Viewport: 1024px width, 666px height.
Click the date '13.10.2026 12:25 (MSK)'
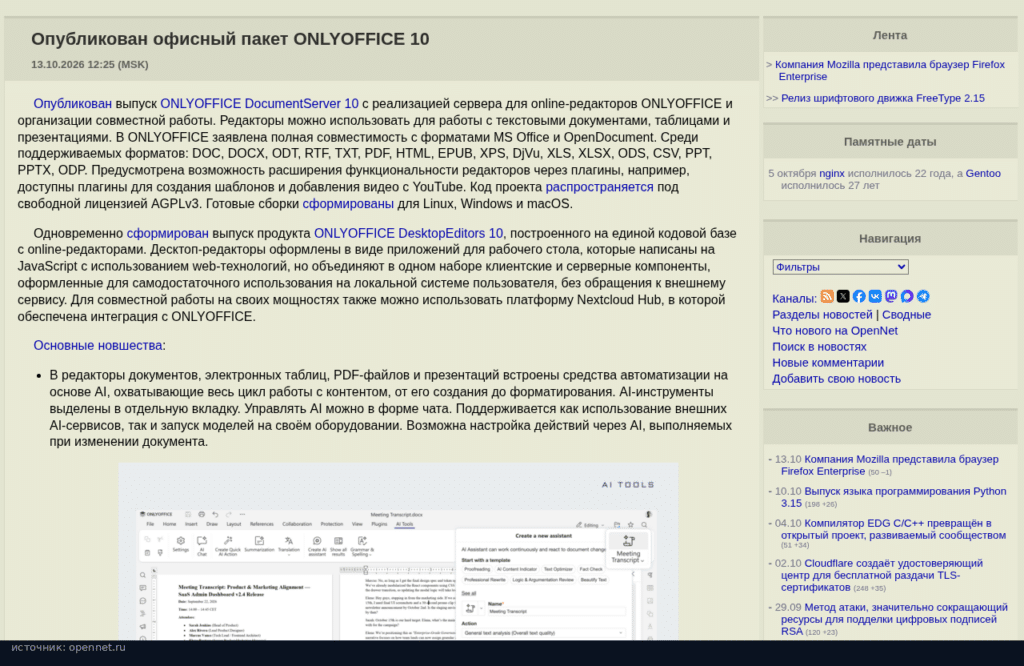[89, 65]
